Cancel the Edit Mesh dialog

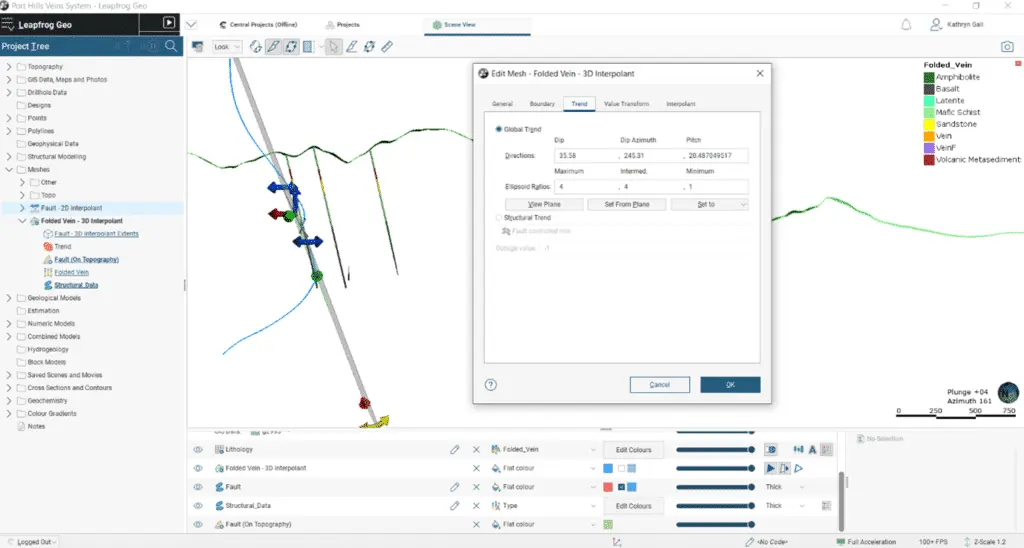(x=660, y=385)
